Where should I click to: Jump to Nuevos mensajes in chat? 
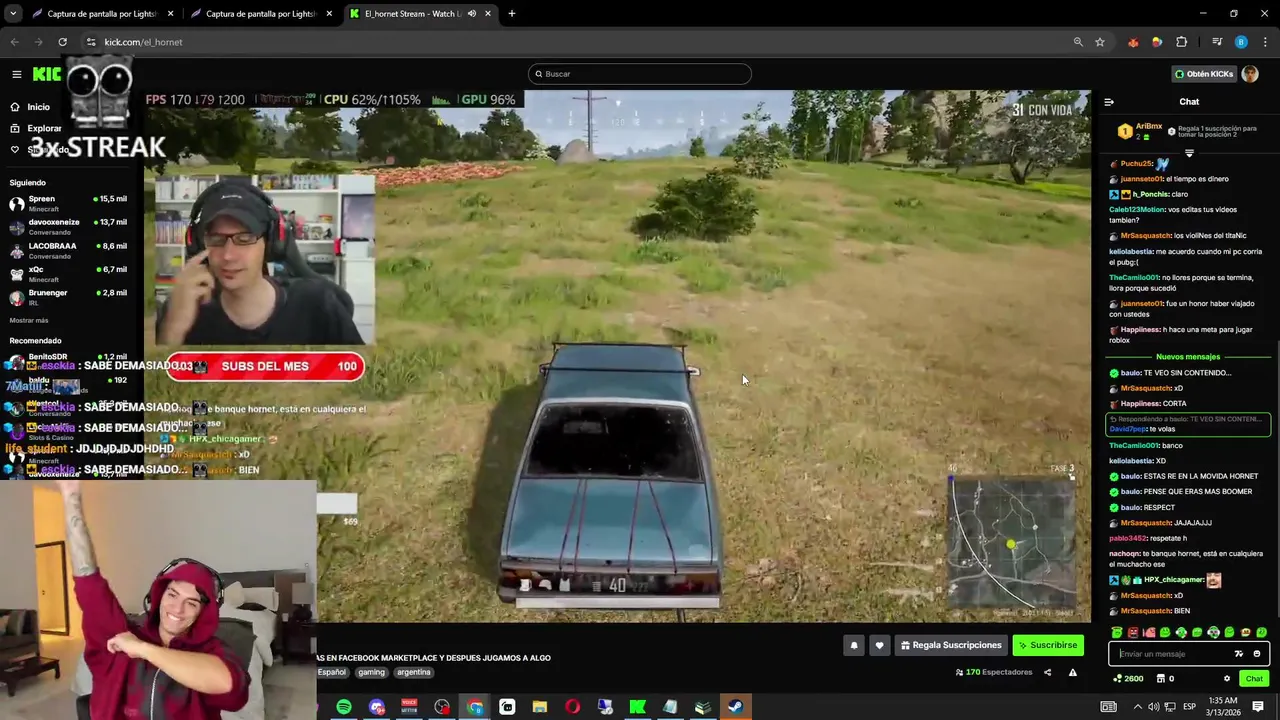[x=1188, y=357]
